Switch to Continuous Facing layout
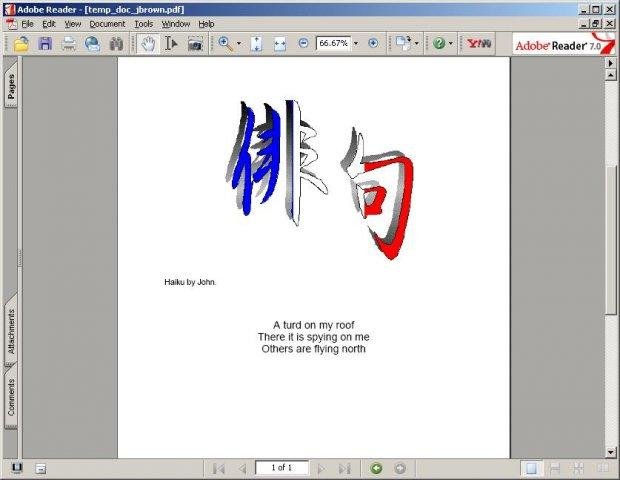The image size is (620, 480). (578, 469)
